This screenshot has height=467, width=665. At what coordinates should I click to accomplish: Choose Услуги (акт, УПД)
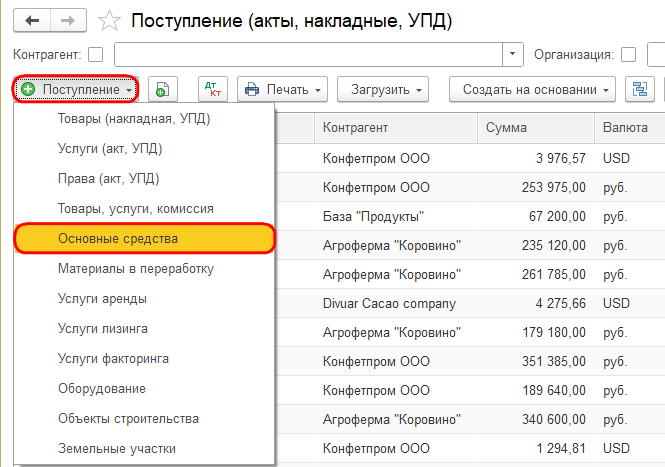click(x=144, y=148)
